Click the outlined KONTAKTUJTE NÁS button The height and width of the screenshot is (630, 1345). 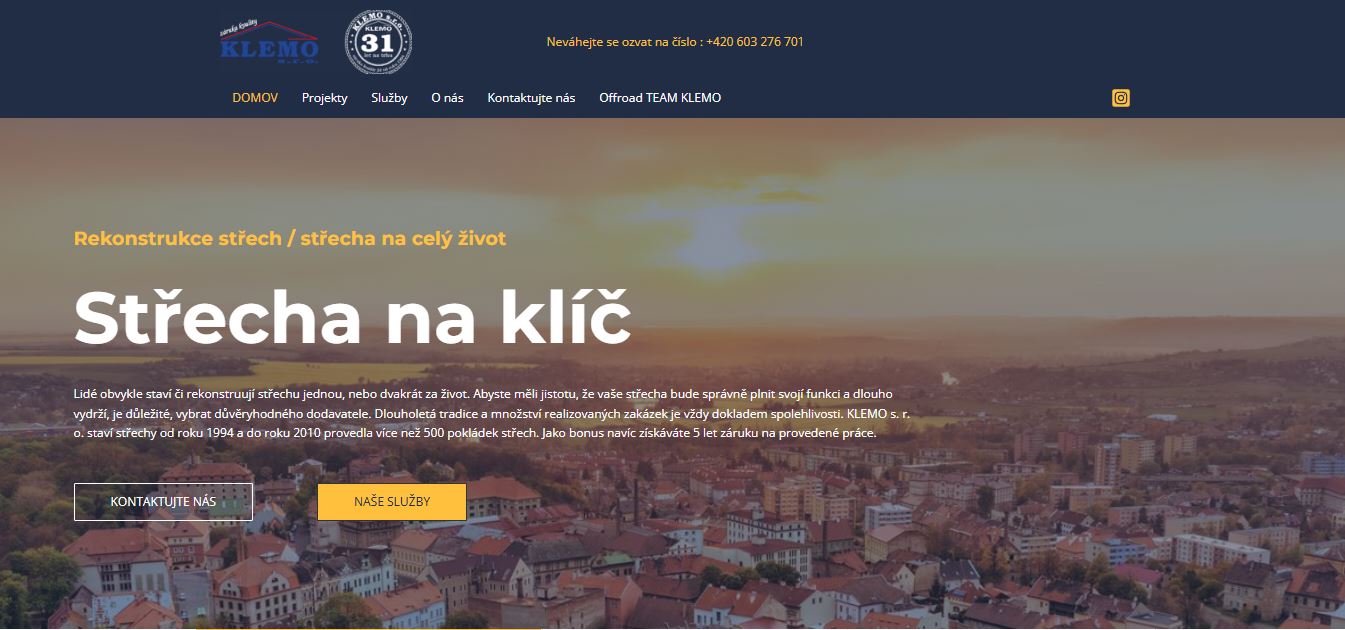pyautogui.click(x=163, y=502)
